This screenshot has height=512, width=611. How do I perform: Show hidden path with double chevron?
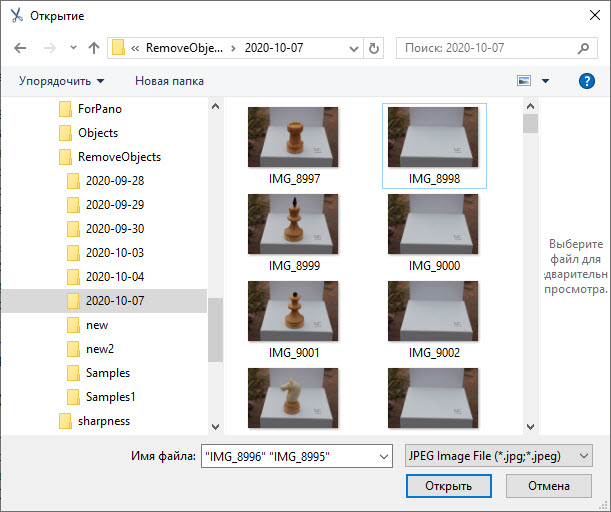point(135,48)
